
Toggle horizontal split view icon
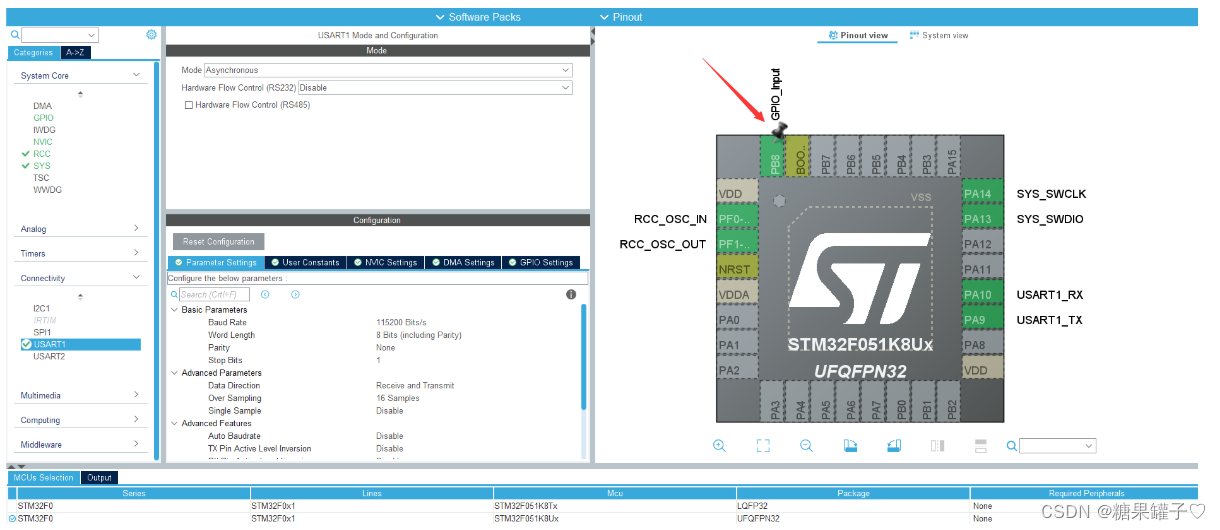coord(981,446)
